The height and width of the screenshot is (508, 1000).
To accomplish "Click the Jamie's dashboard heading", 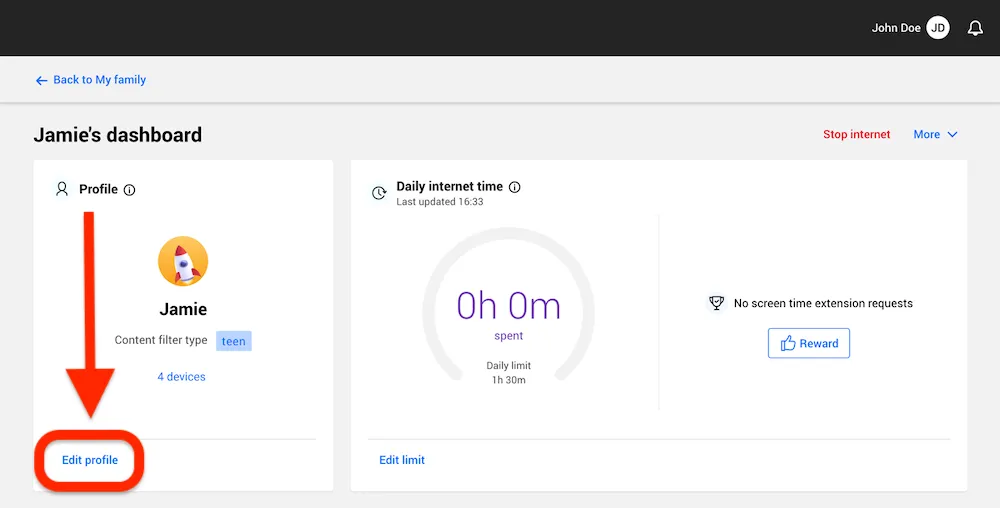I will pyautogui.click(x=118, y=135).
